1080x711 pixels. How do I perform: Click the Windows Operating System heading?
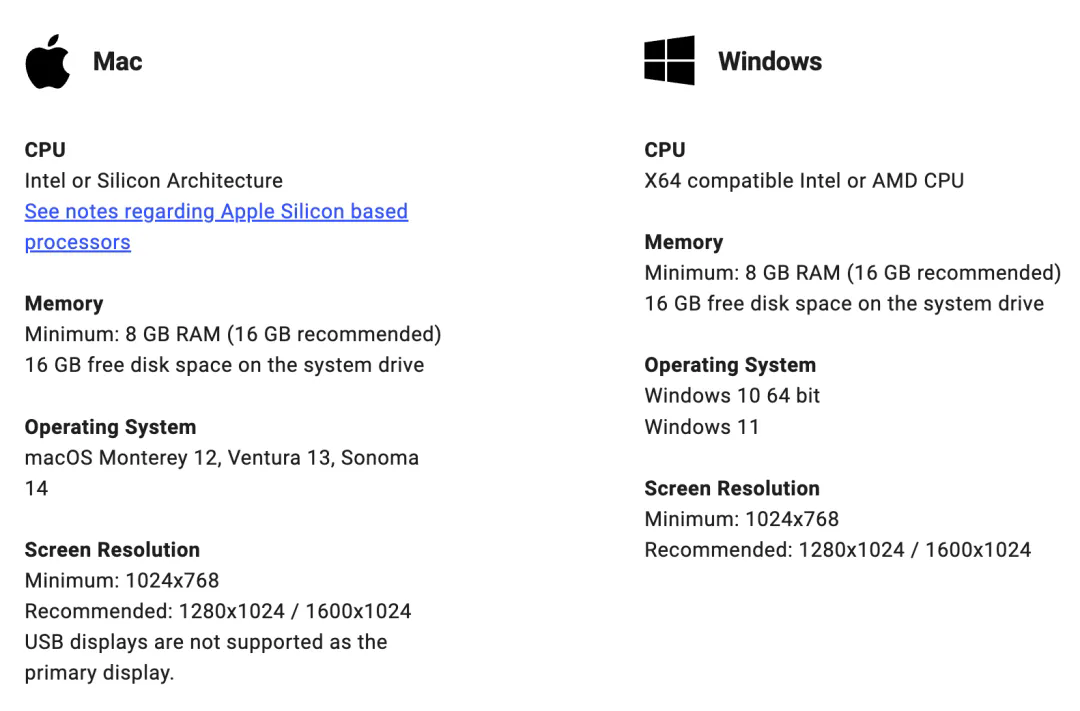pos(730,365)
